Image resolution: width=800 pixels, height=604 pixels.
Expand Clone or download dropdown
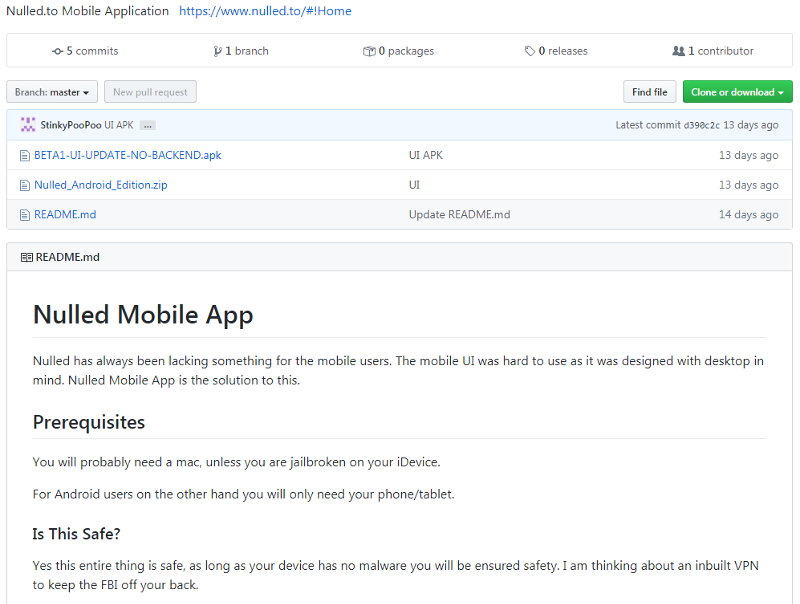[737, 92]
